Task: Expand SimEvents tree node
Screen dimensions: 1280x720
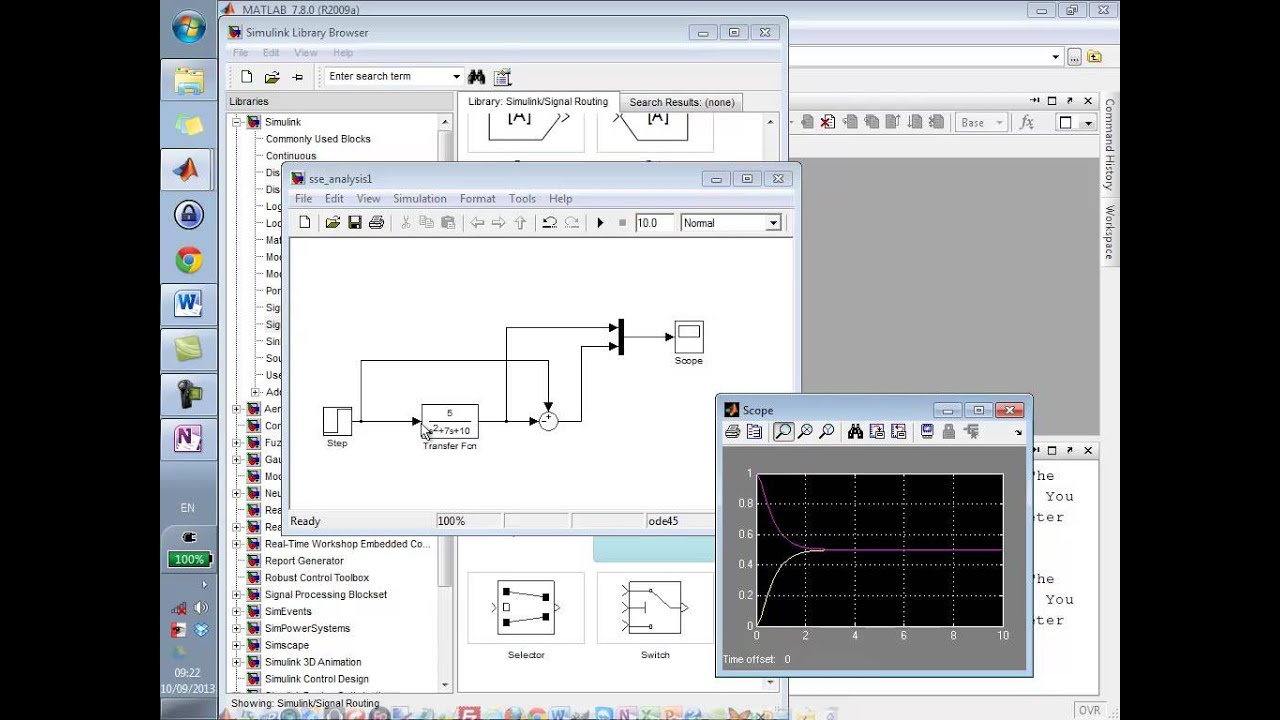Action: coord(238,612)
